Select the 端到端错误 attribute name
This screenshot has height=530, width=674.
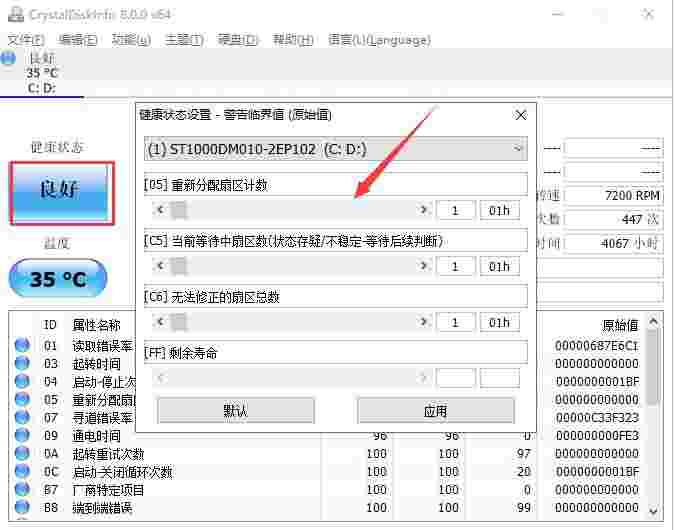pos(102,508)
